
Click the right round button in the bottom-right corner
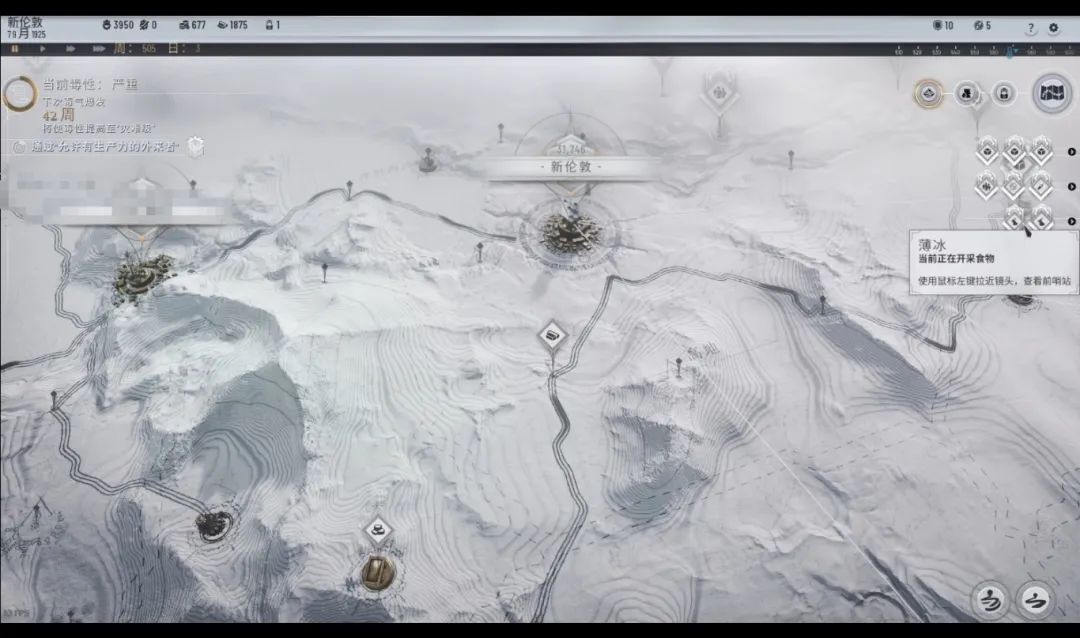(1035, 600)
